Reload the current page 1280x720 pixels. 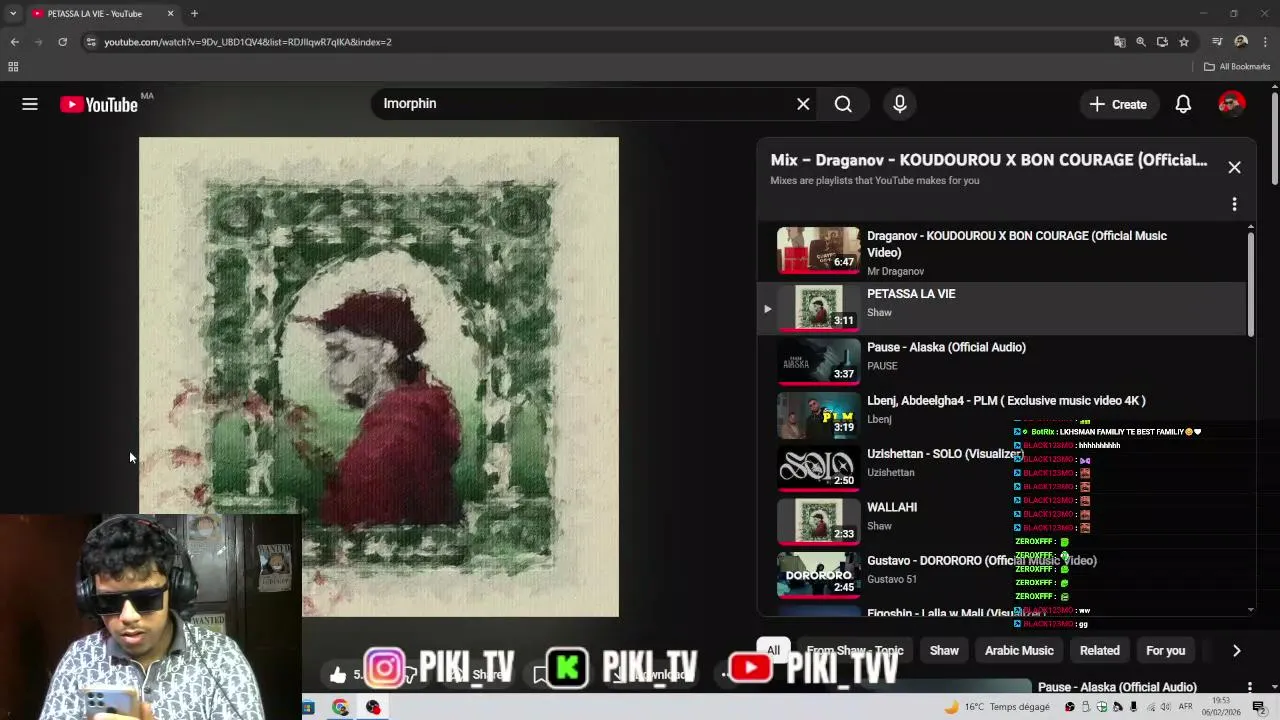pos(62,42)
